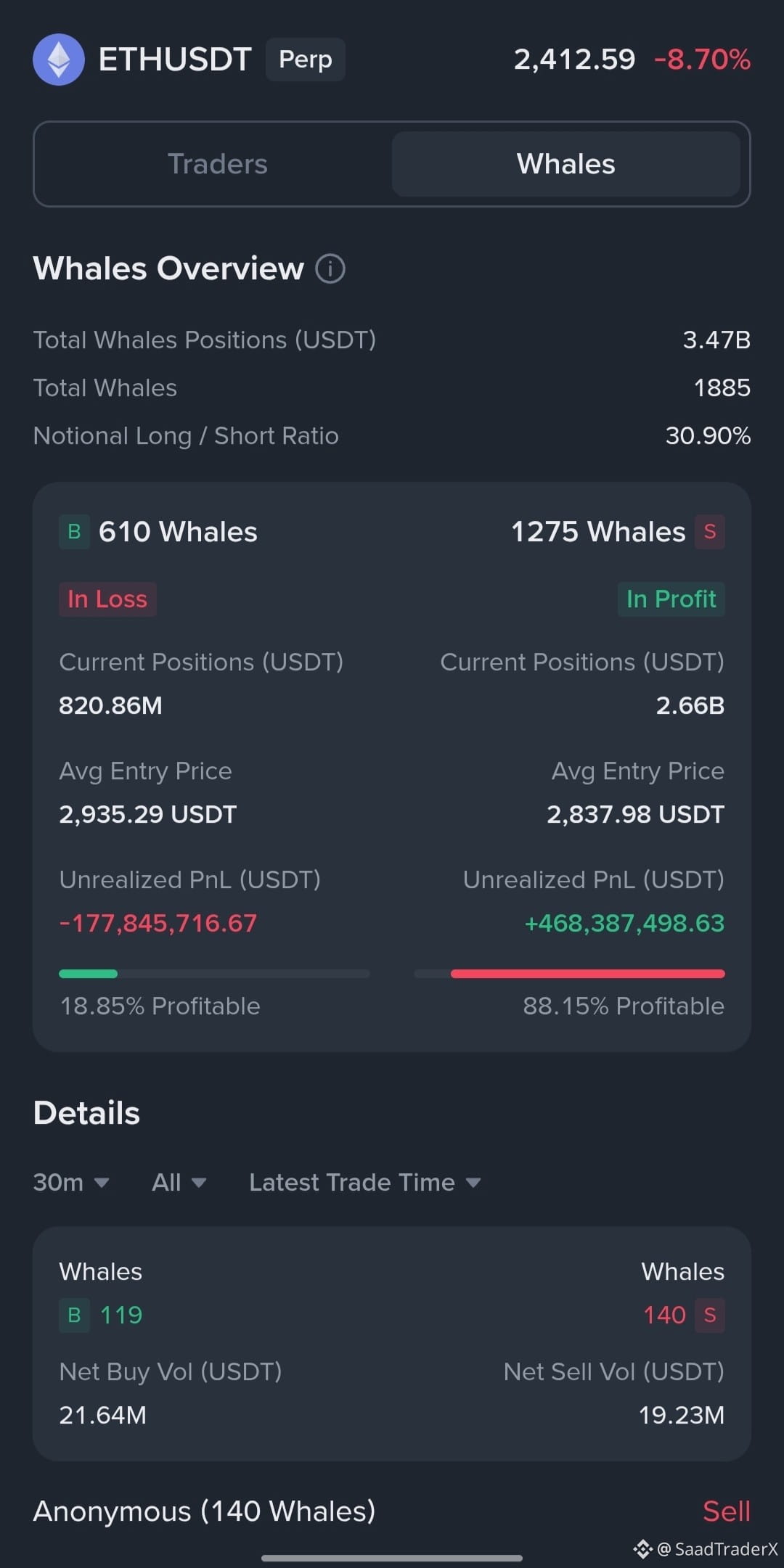Tap the In Profit status tag
The width and height of the screenshot is (784, 1568).
click(x=671, y=599)
